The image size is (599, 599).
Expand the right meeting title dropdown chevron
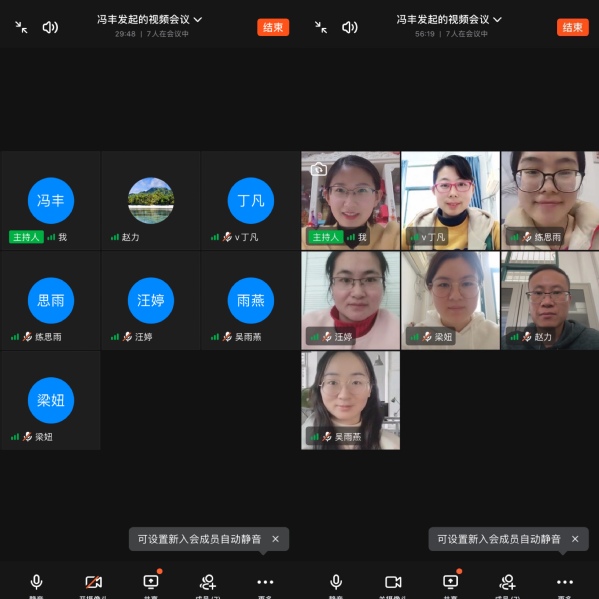tap(497, 19)
